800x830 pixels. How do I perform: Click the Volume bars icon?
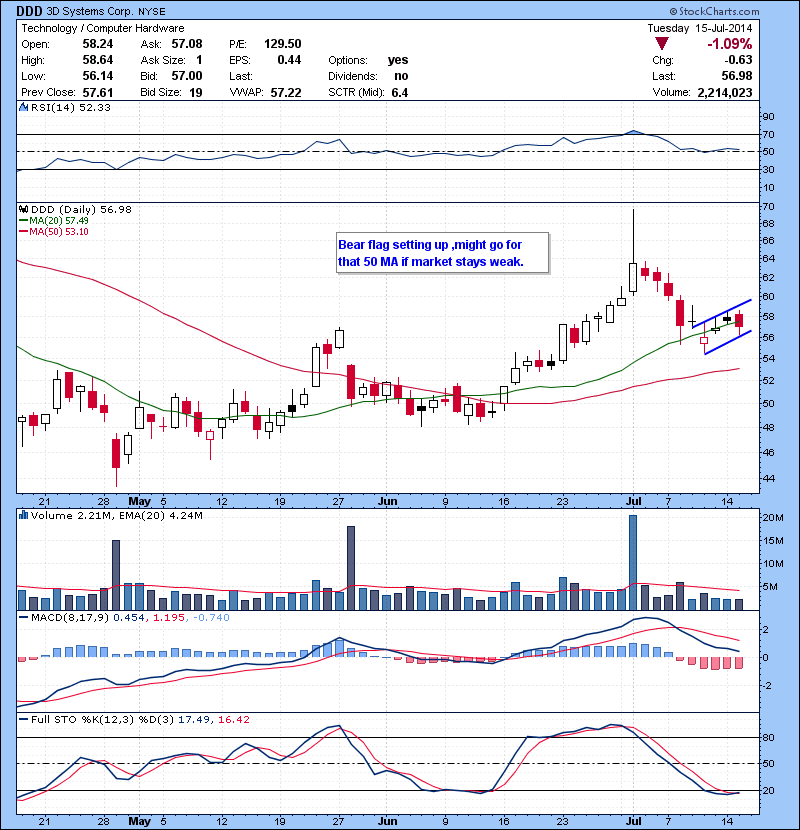[x=23, y=515]
